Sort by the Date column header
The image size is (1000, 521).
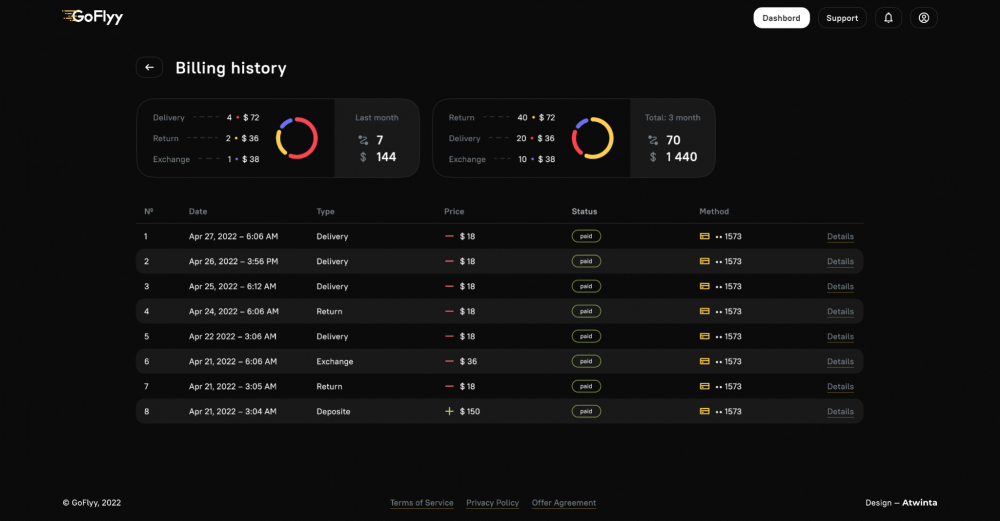(198, 211)
